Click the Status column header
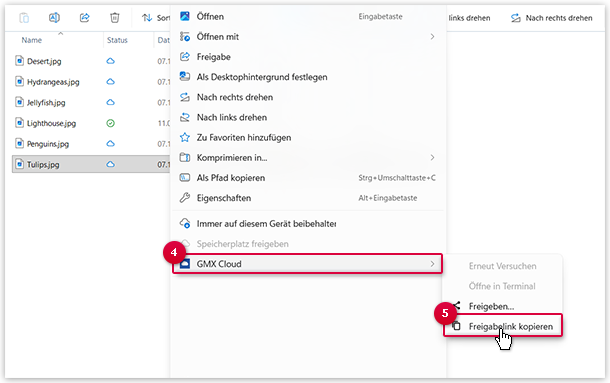Image resolution: width=610 pixels, height=383 pixels. click(x=117, y=40)
